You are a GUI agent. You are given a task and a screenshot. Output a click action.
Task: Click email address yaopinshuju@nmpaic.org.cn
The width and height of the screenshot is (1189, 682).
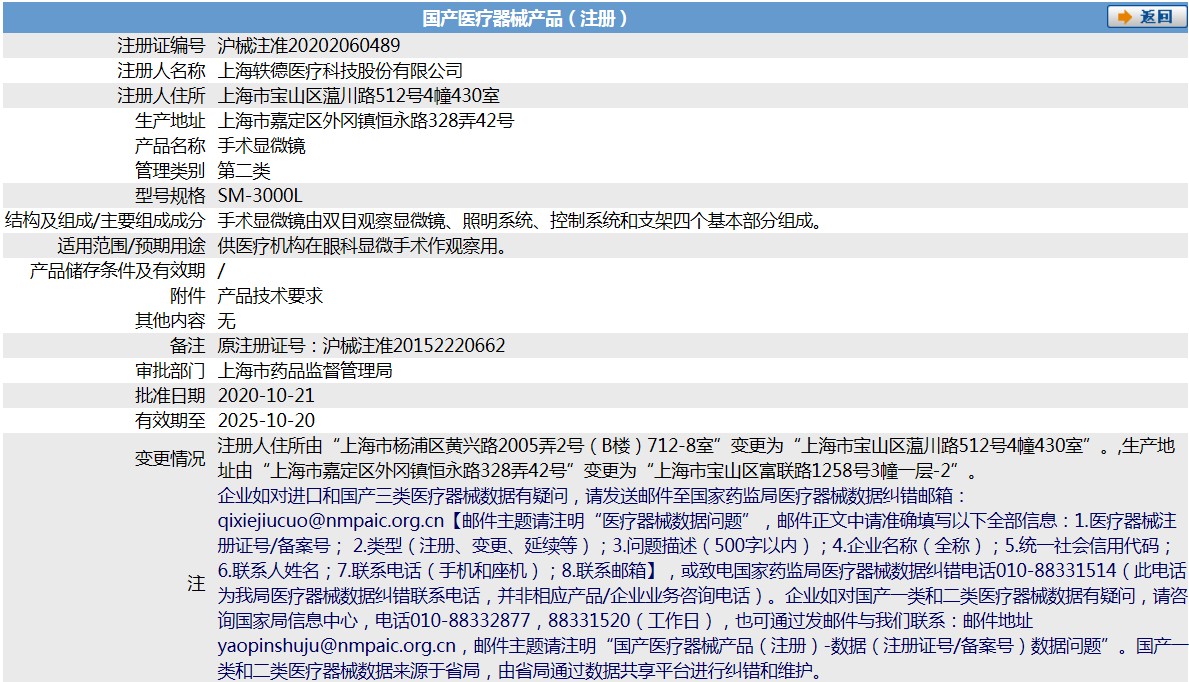pos(337,646)
